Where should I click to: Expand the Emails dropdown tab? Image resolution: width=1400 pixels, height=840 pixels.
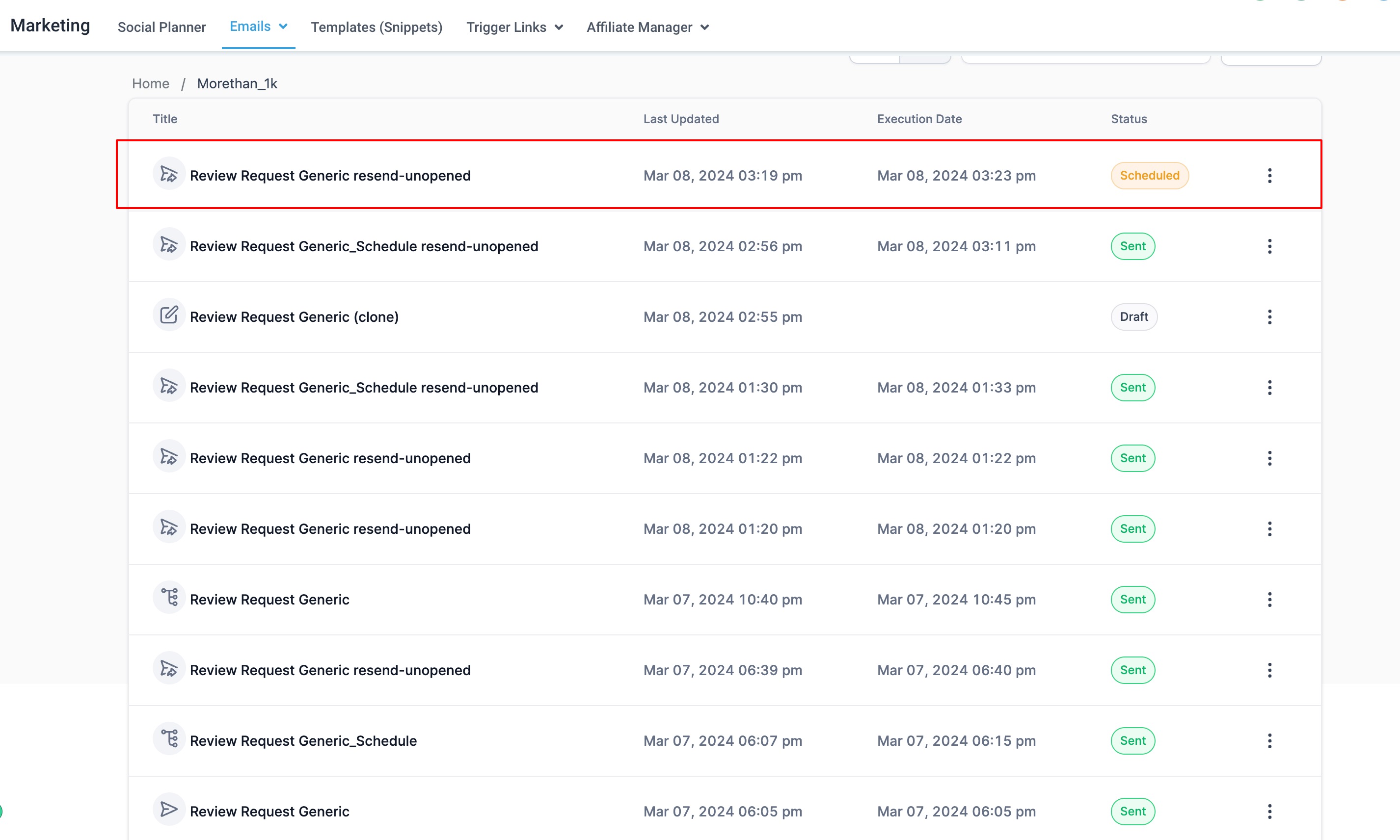(258, 26)
